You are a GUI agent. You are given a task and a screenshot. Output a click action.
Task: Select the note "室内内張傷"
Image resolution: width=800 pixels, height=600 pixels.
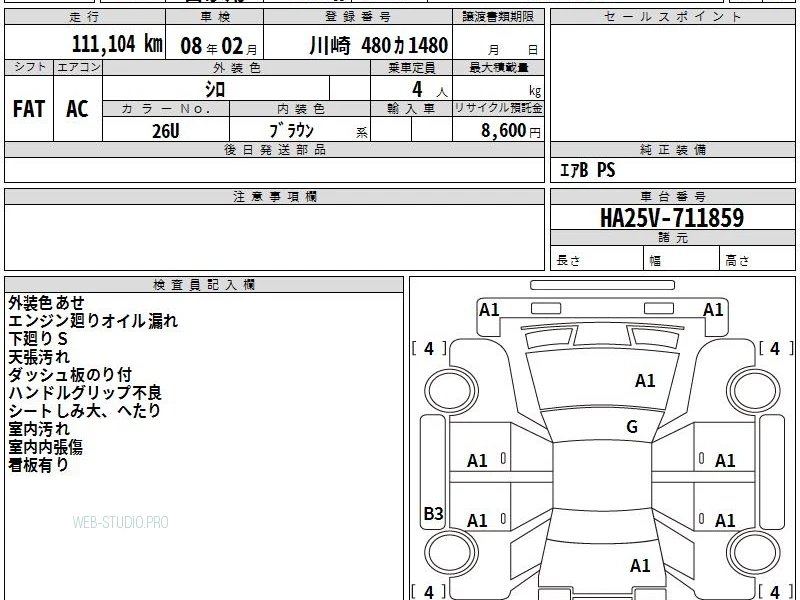(x=45, y=446)
